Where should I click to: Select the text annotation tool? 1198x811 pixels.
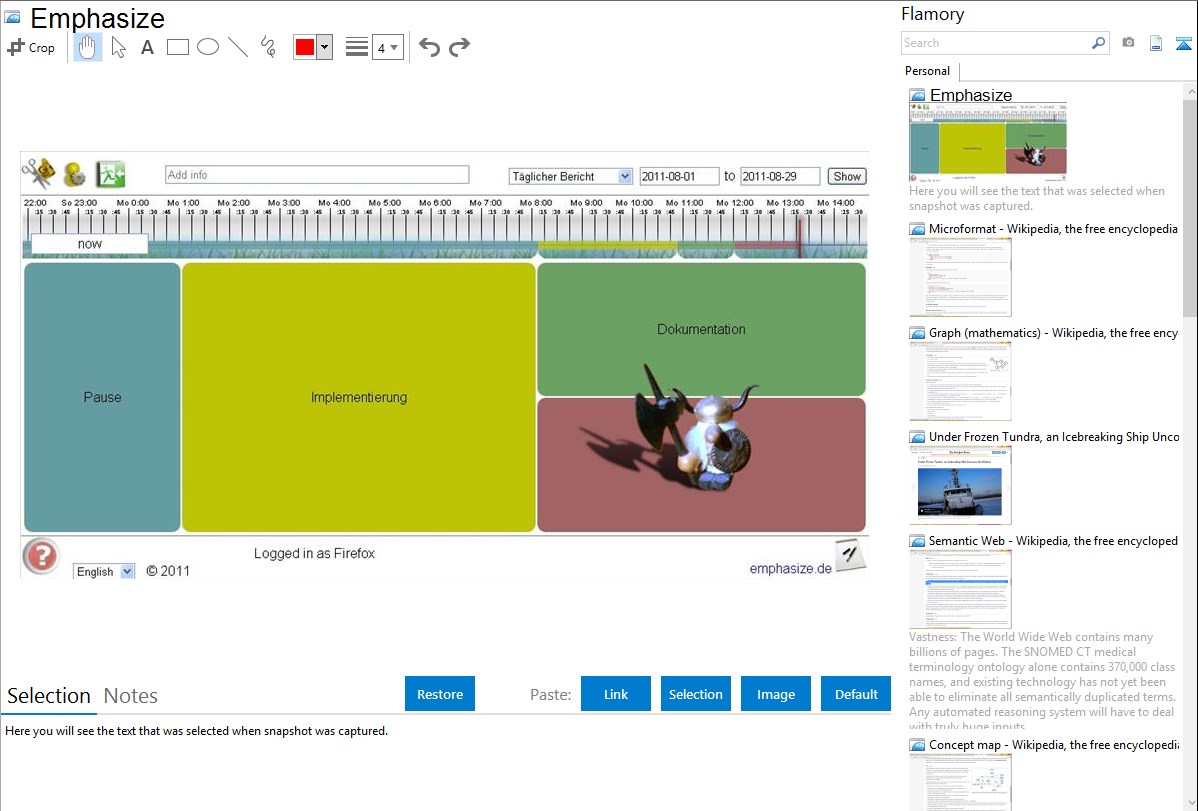147,47
